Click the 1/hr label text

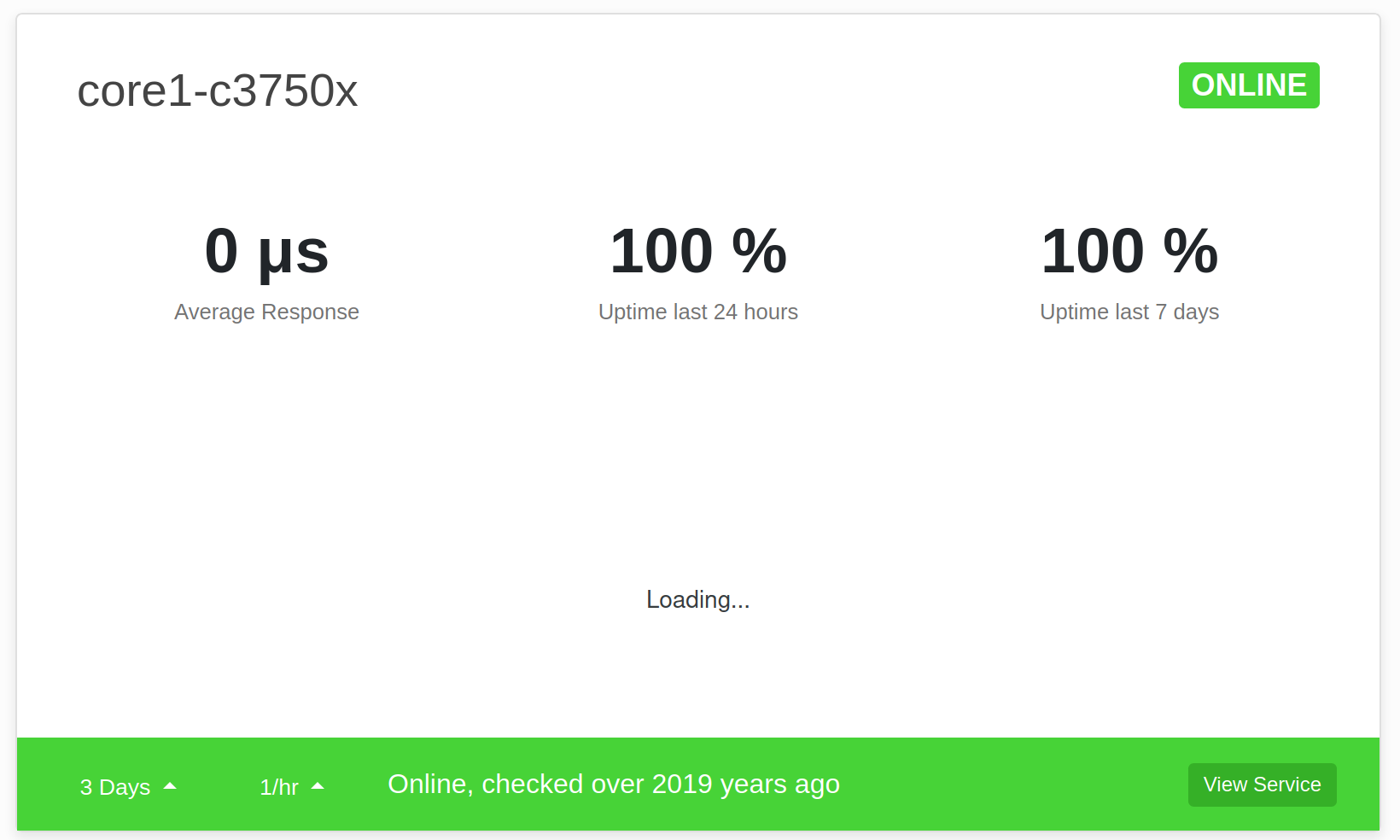click(279, 786)
